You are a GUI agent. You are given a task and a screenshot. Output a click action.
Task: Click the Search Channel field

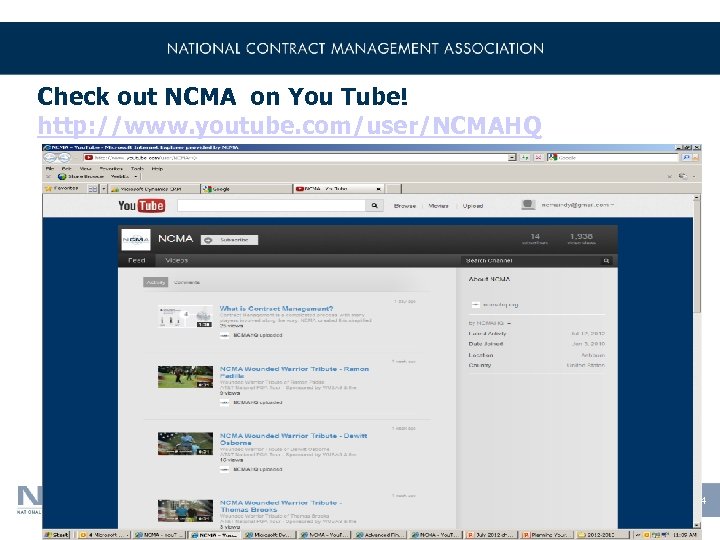(x=532, y=260)
